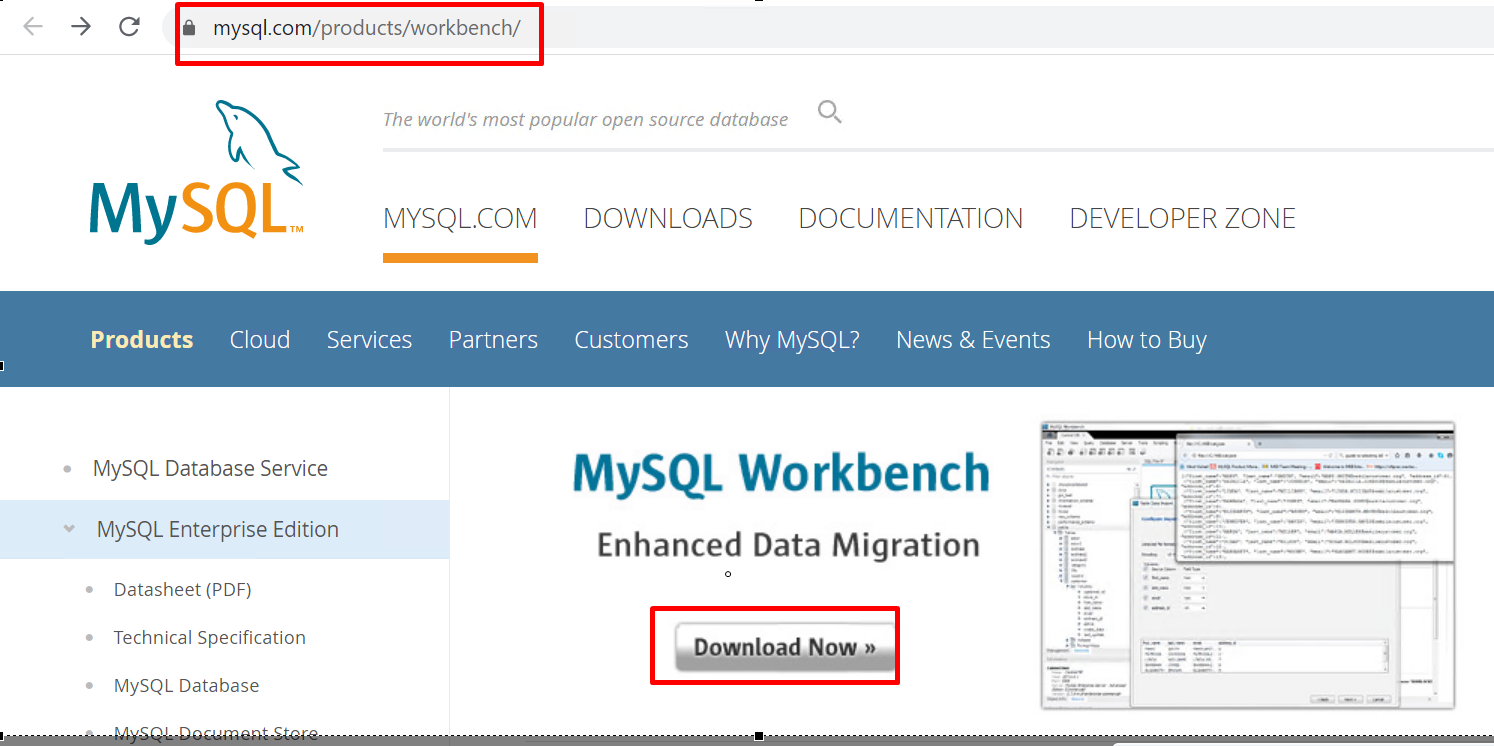Collapse the MySQL Enterprise Edition chevron
Viewport: 1494px width, 746px height.
click(67, 529)
